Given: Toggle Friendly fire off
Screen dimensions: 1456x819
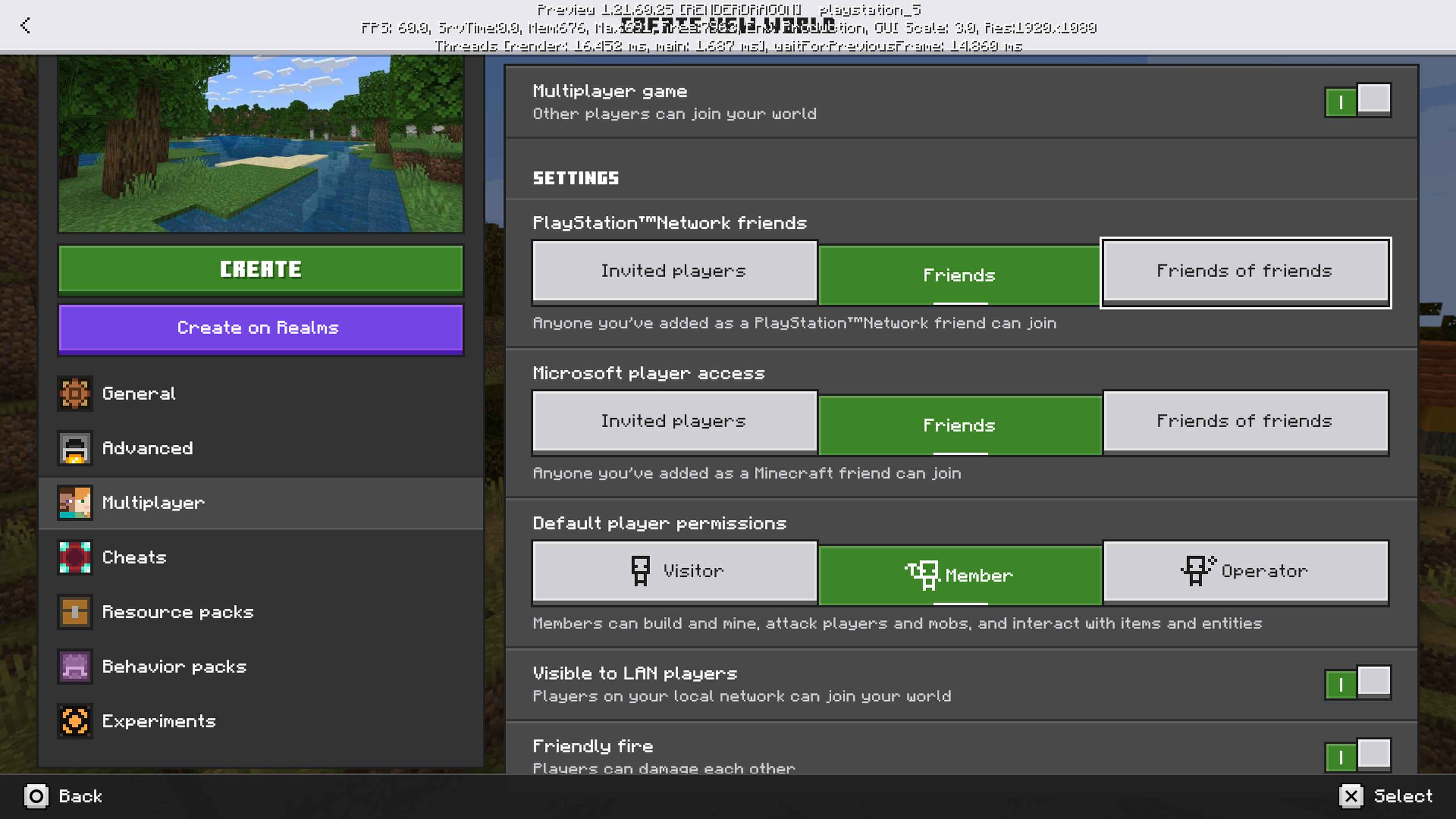Looking at the screenshot, I should tap(1358, 756).
